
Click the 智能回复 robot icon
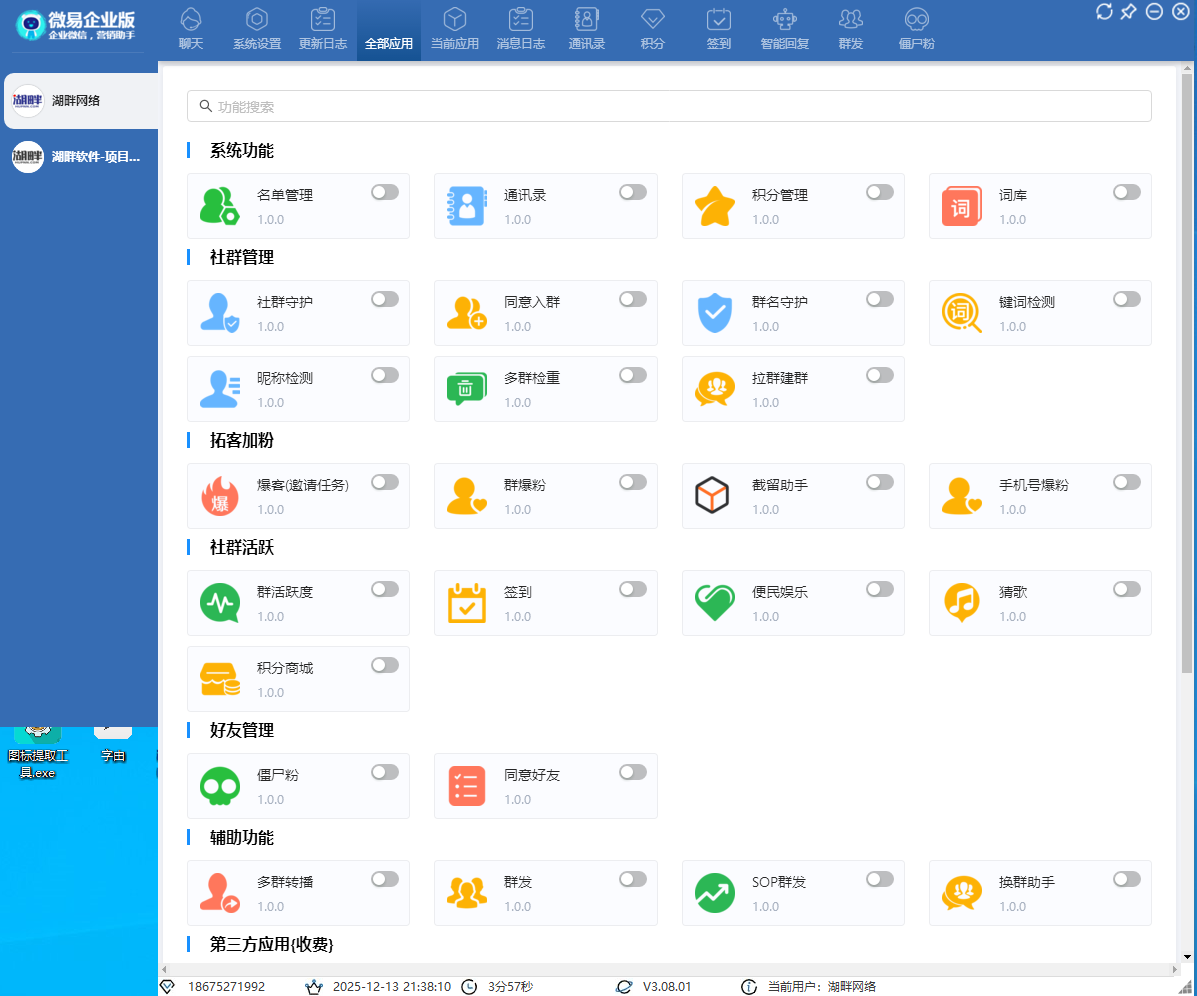(784, 28)
